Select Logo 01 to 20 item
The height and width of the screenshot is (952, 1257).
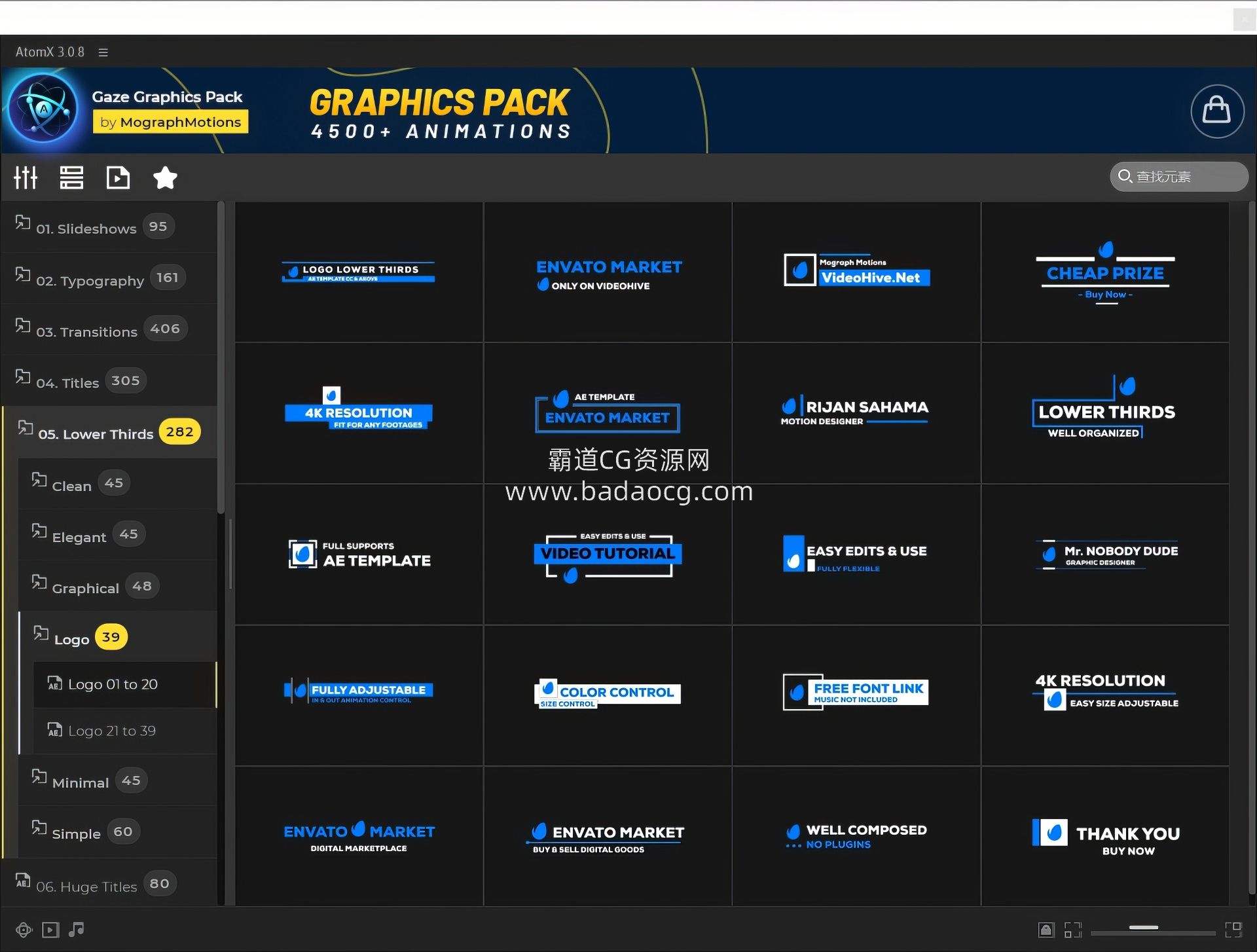125,684
